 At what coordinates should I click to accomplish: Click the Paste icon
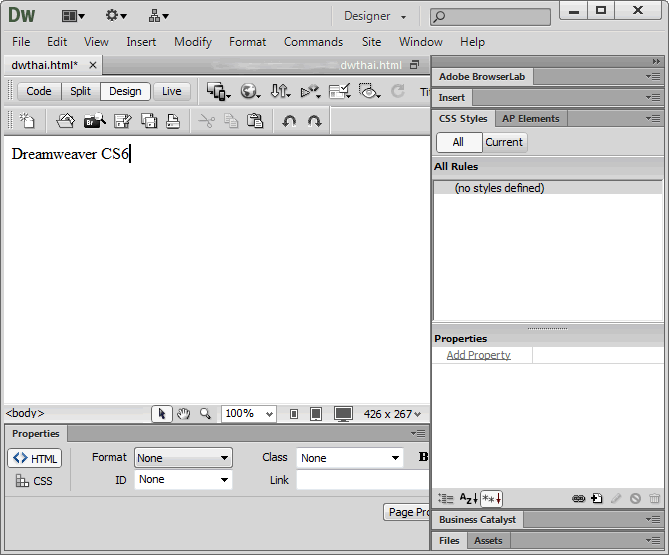255,121
